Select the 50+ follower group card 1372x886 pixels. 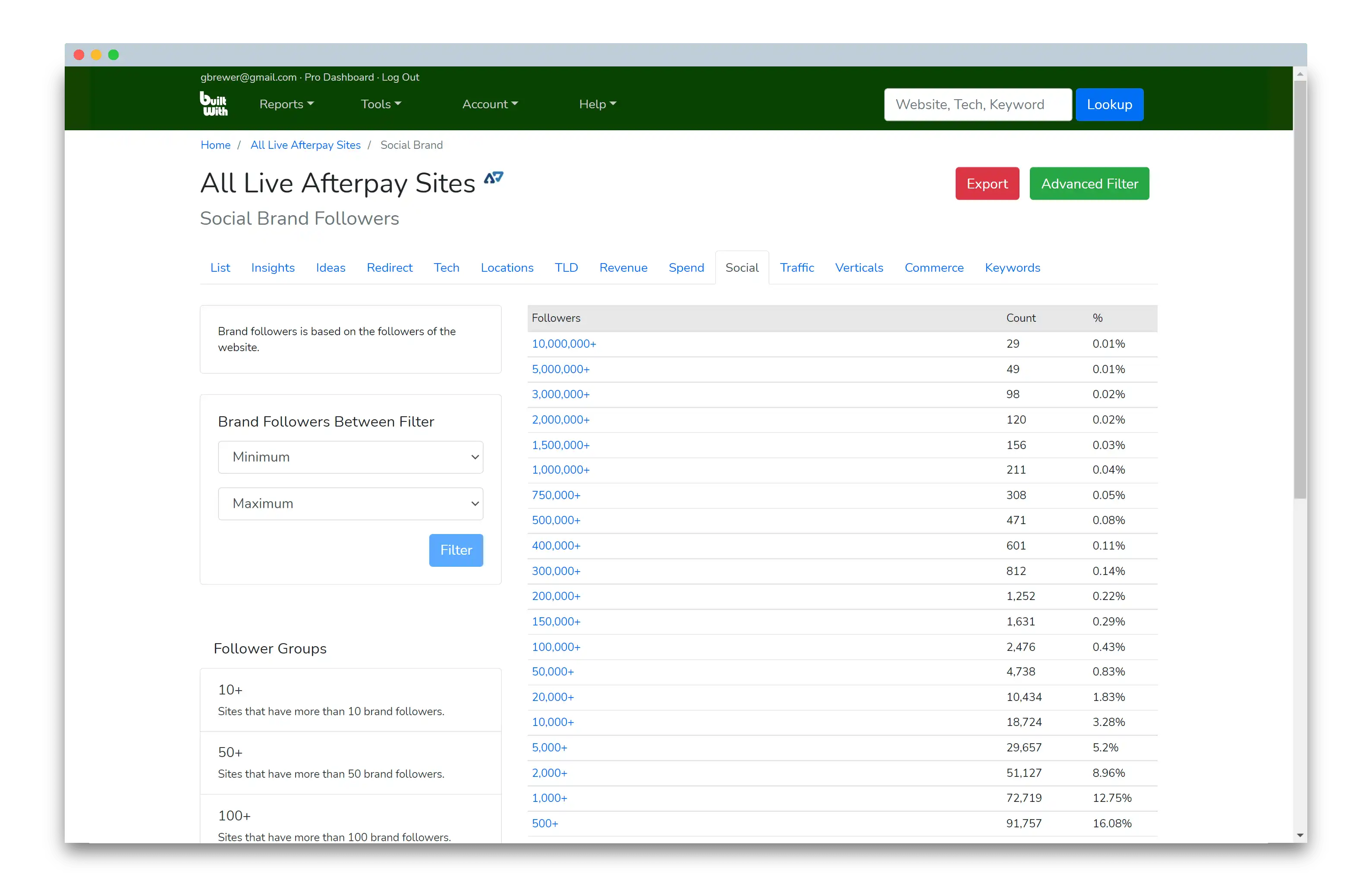point(350,763)
